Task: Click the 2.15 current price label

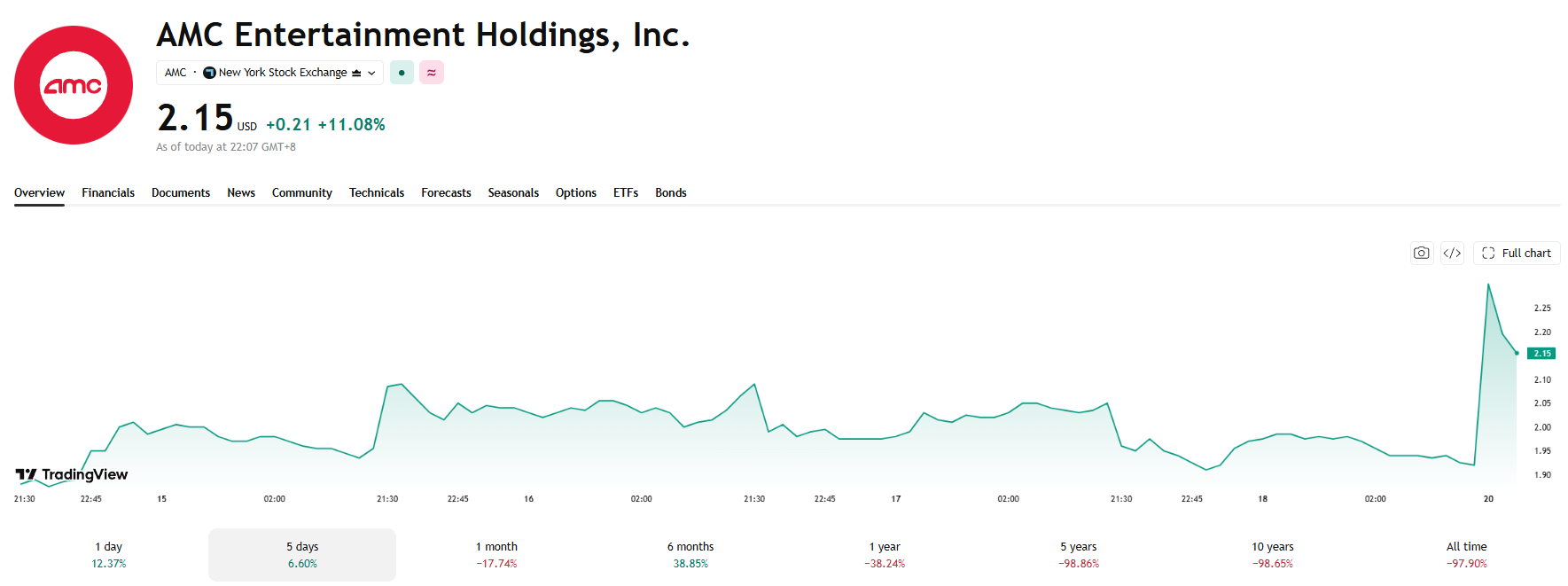Action: pyautogui.click(x=1542, y=353)
